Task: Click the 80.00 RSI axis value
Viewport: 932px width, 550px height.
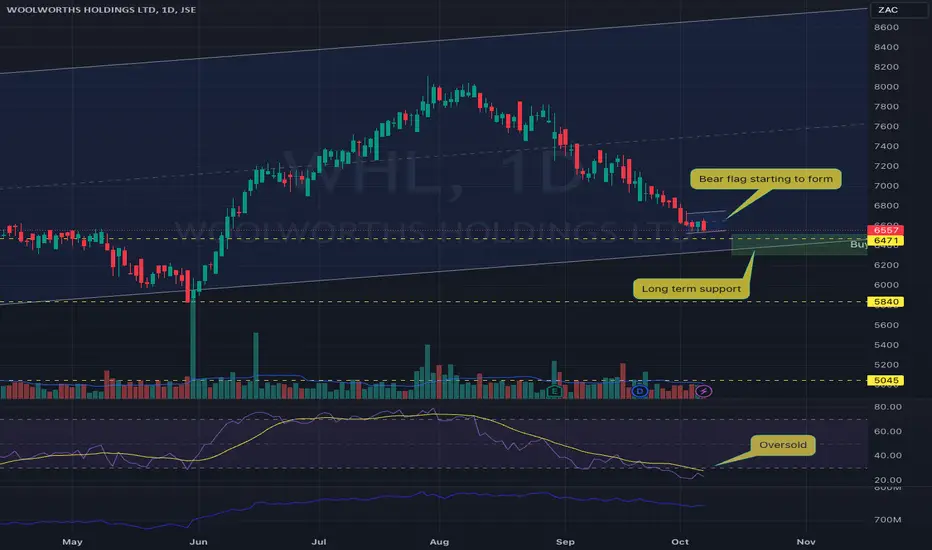Action: (887, 407)
